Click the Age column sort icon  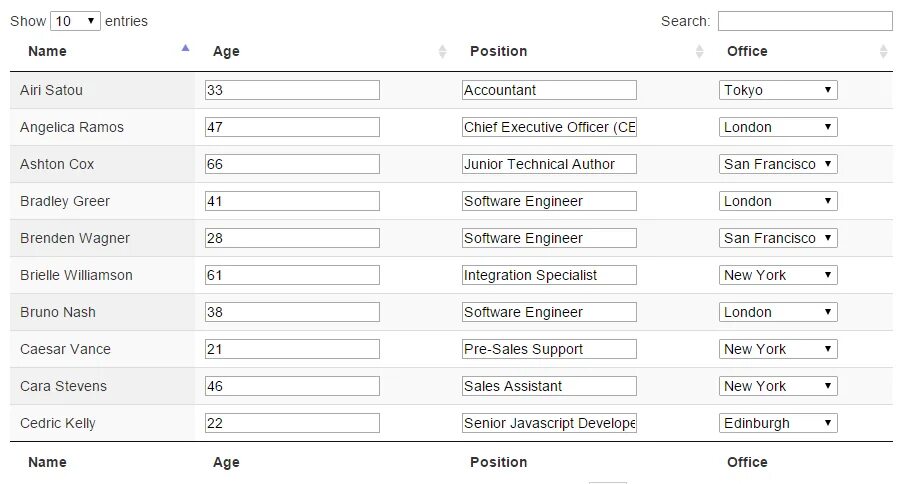(442, 51)
